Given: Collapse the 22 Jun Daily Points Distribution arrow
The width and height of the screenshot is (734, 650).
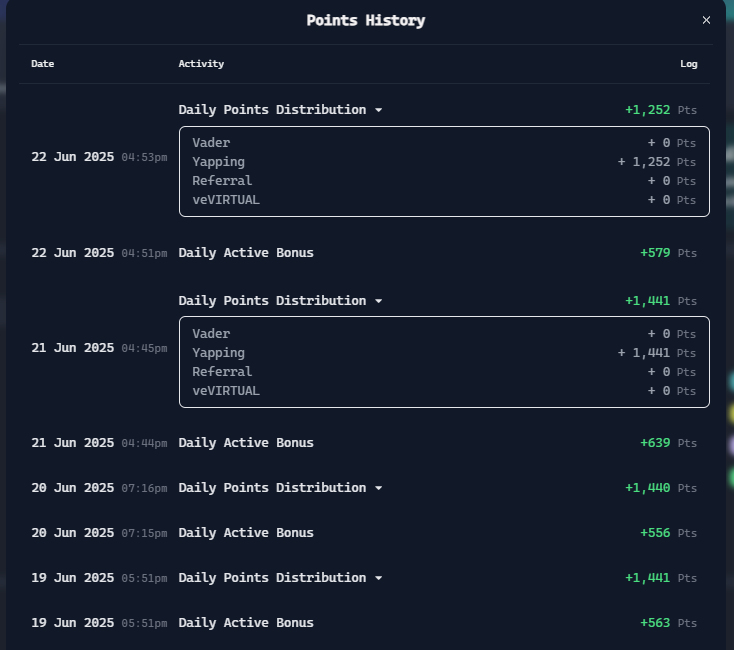Looking at the screenshot, I should click(379, 110).
